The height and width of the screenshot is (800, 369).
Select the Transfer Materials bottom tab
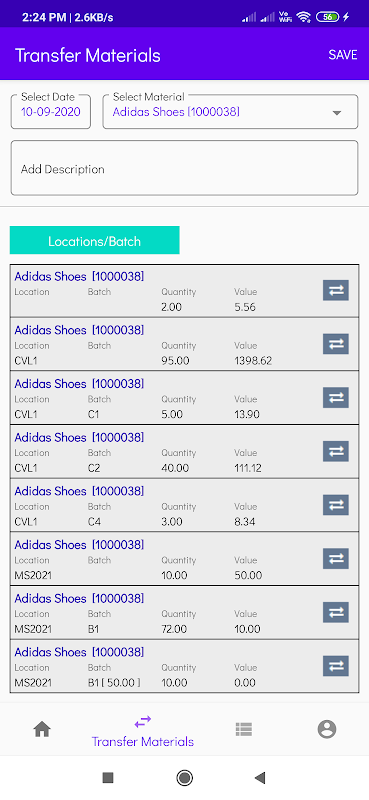tap(143, 732)
